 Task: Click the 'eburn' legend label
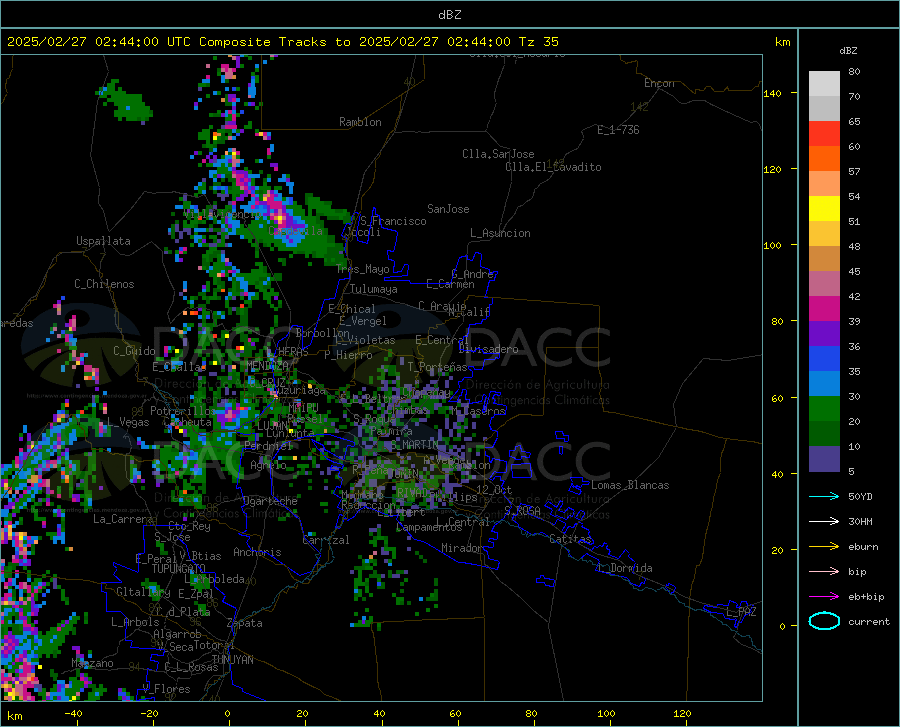(863, 547)
